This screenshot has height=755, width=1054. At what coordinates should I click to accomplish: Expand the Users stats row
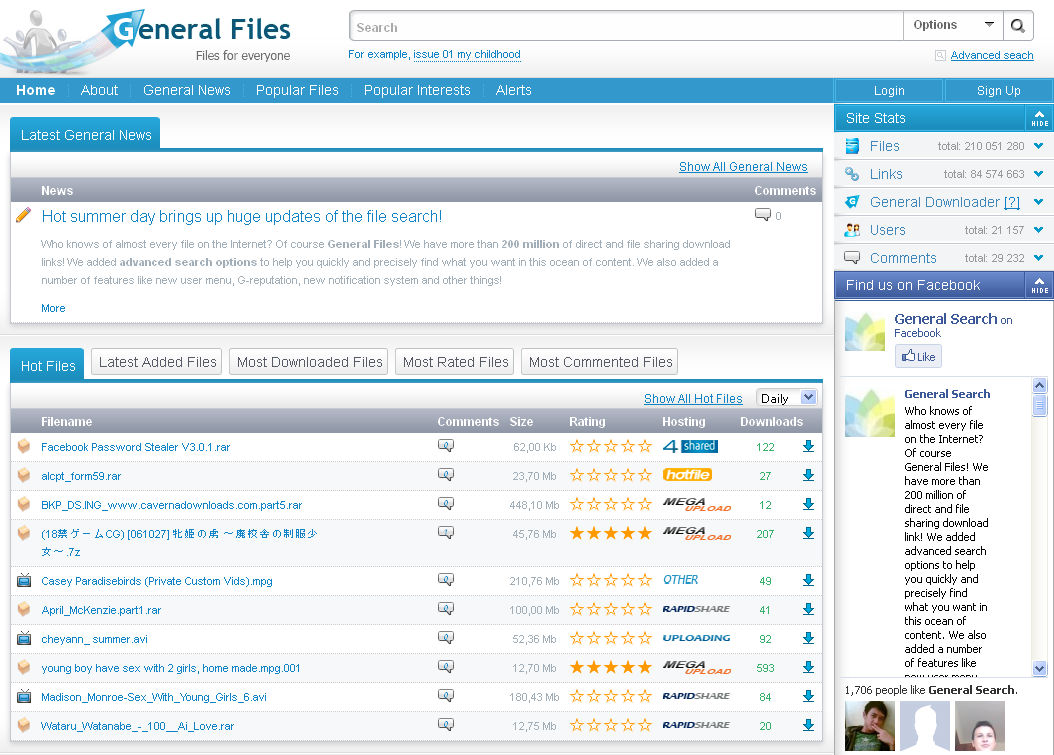pyautogui.click(x=1039, y=230)
